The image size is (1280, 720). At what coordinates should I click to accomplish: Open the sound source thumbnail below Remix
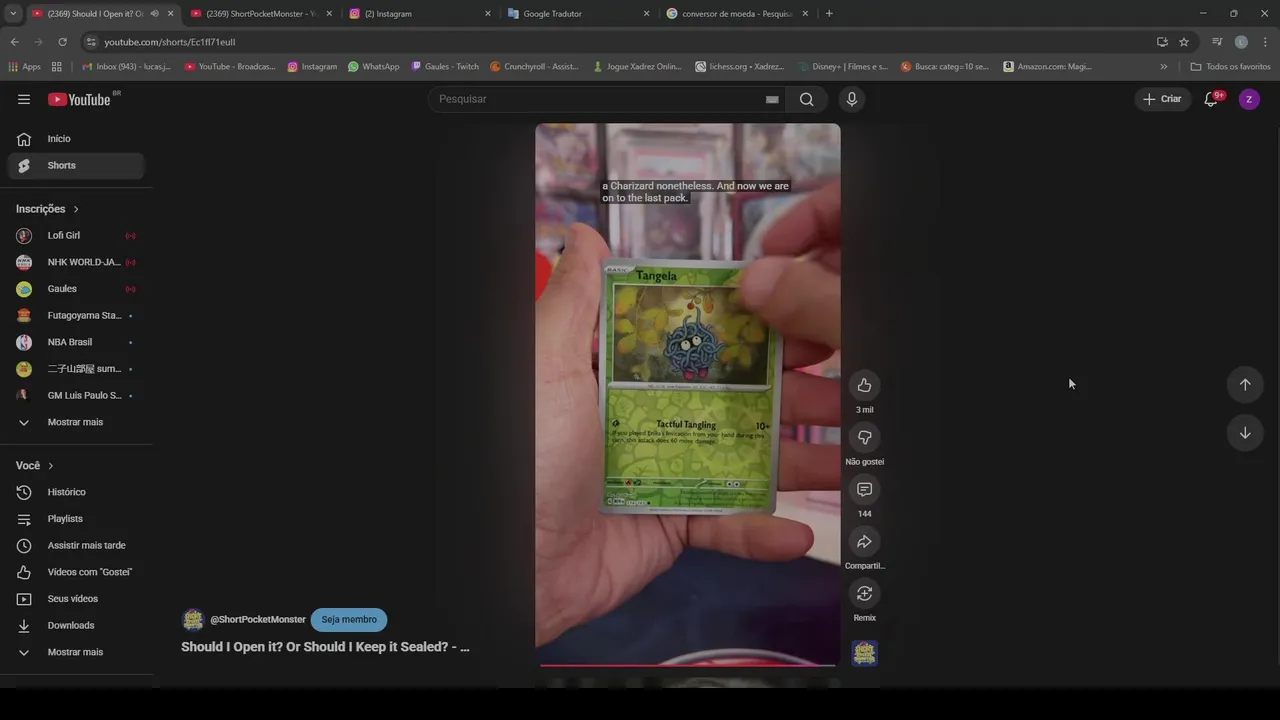tap(864, 653)
